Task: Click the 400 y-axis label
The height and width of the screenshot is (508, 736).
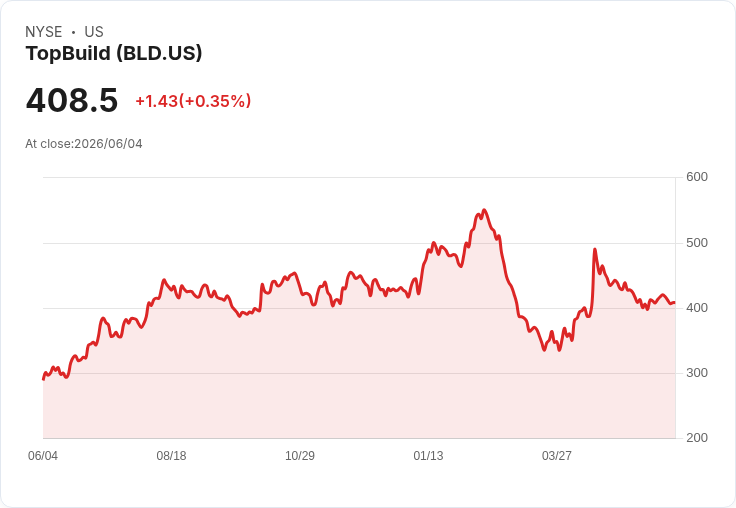Action: 697,308
